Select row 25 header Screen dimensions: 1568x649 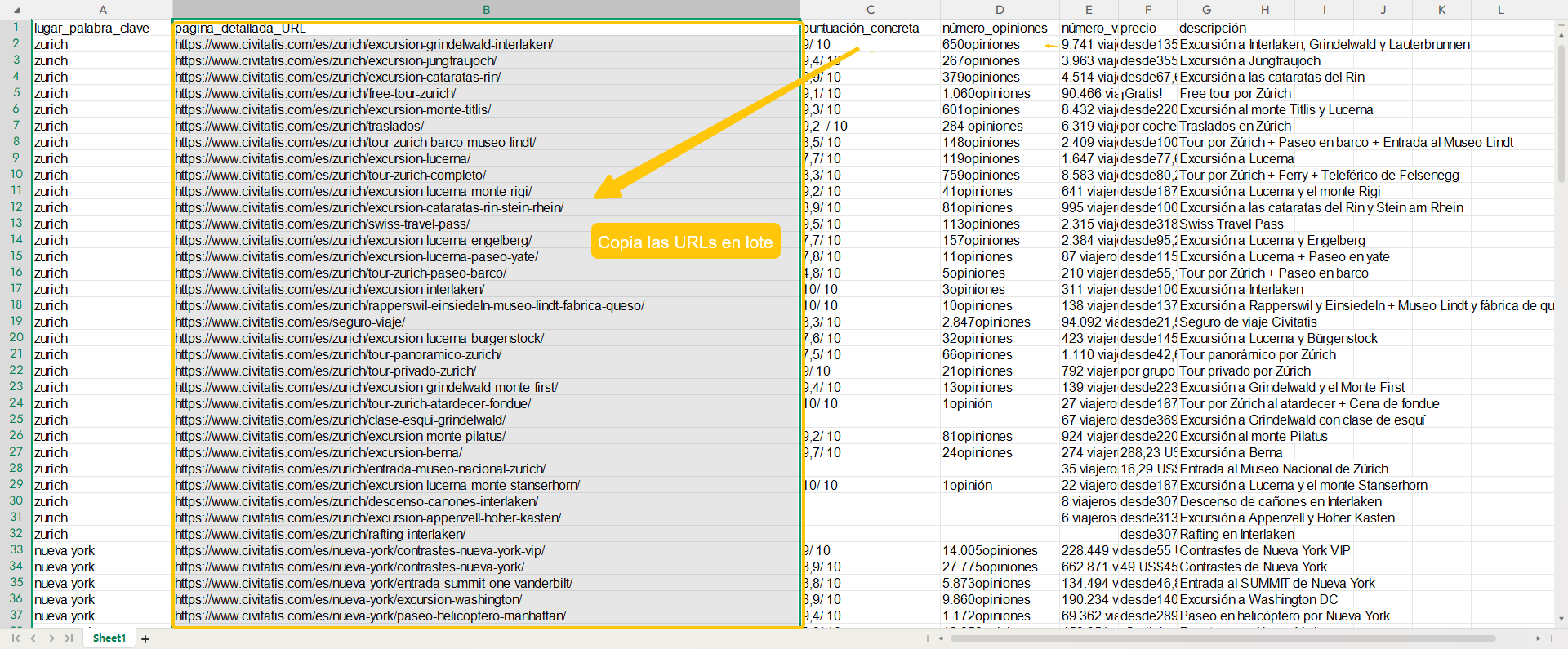coord(16,420)
